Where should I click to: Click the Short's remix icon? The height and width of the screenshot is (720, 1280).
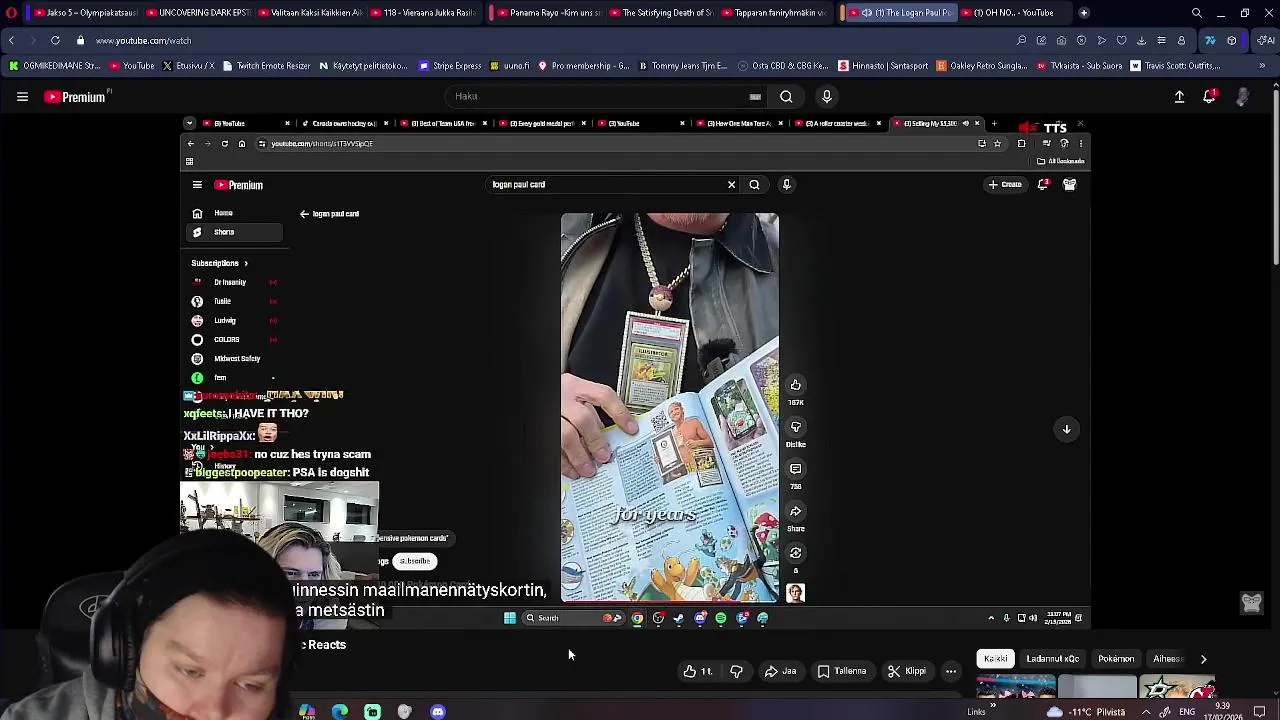pyautogui.click(x=796, y=553)
